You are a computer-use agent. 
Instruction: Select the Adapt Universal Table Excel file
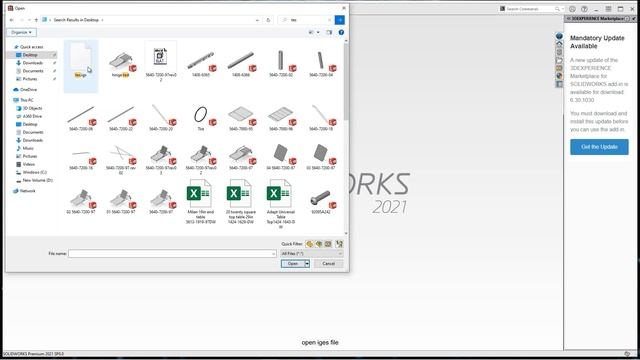click(x=281, y=203)
